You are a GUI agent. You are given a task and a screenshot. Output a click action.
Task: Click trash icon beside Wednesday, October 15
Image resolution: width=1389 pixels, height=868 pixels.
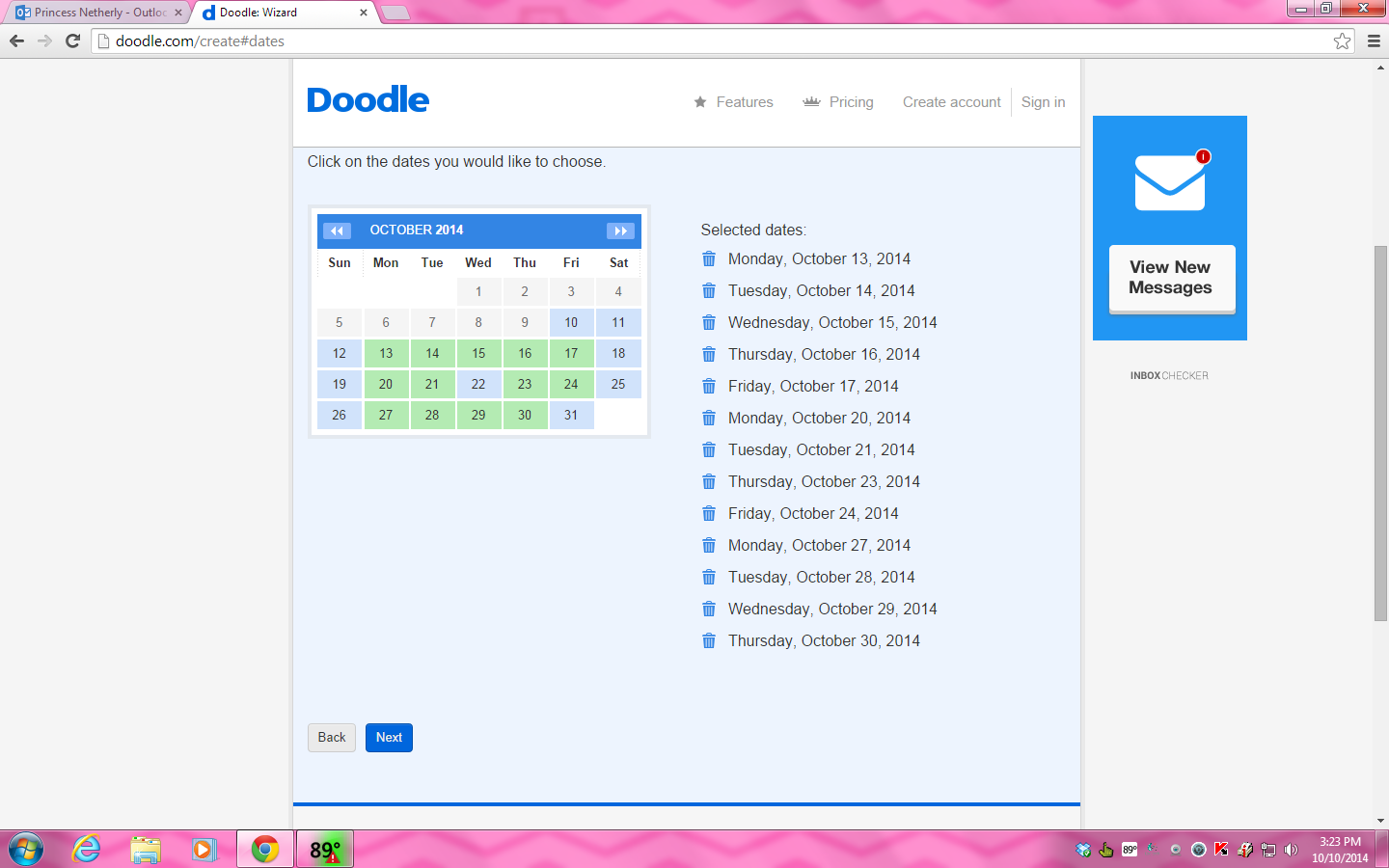(x=709, y=322)
